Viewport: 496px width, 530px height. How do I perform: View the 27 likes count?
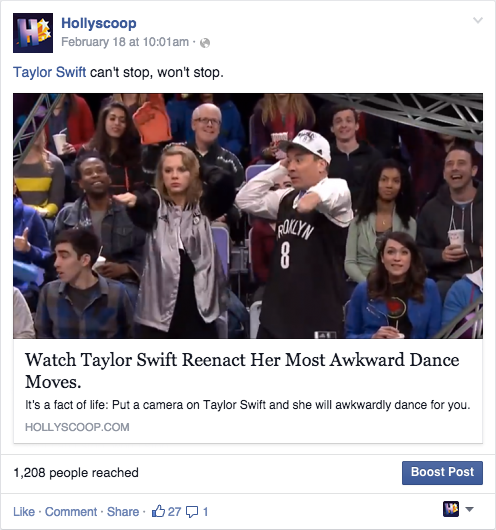[174, 512]
